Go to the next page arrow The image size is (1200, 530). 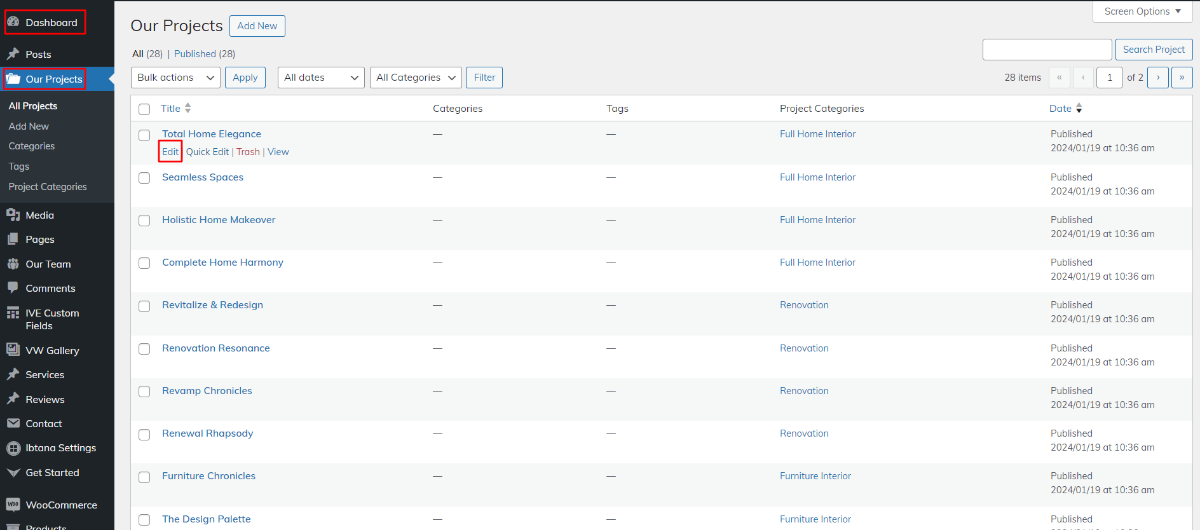click(1158, 78)
